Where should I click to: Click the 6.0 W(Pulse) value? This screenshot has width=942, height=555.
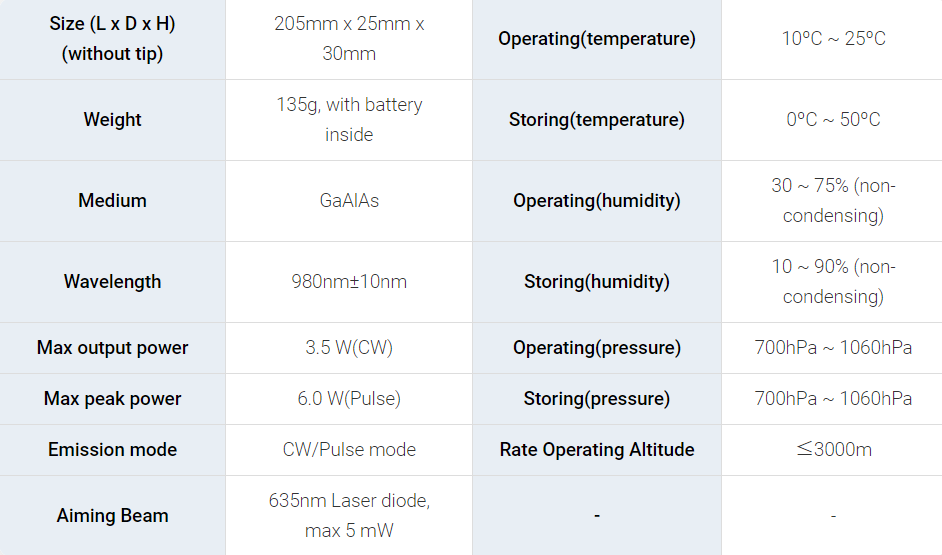[349, 399]
